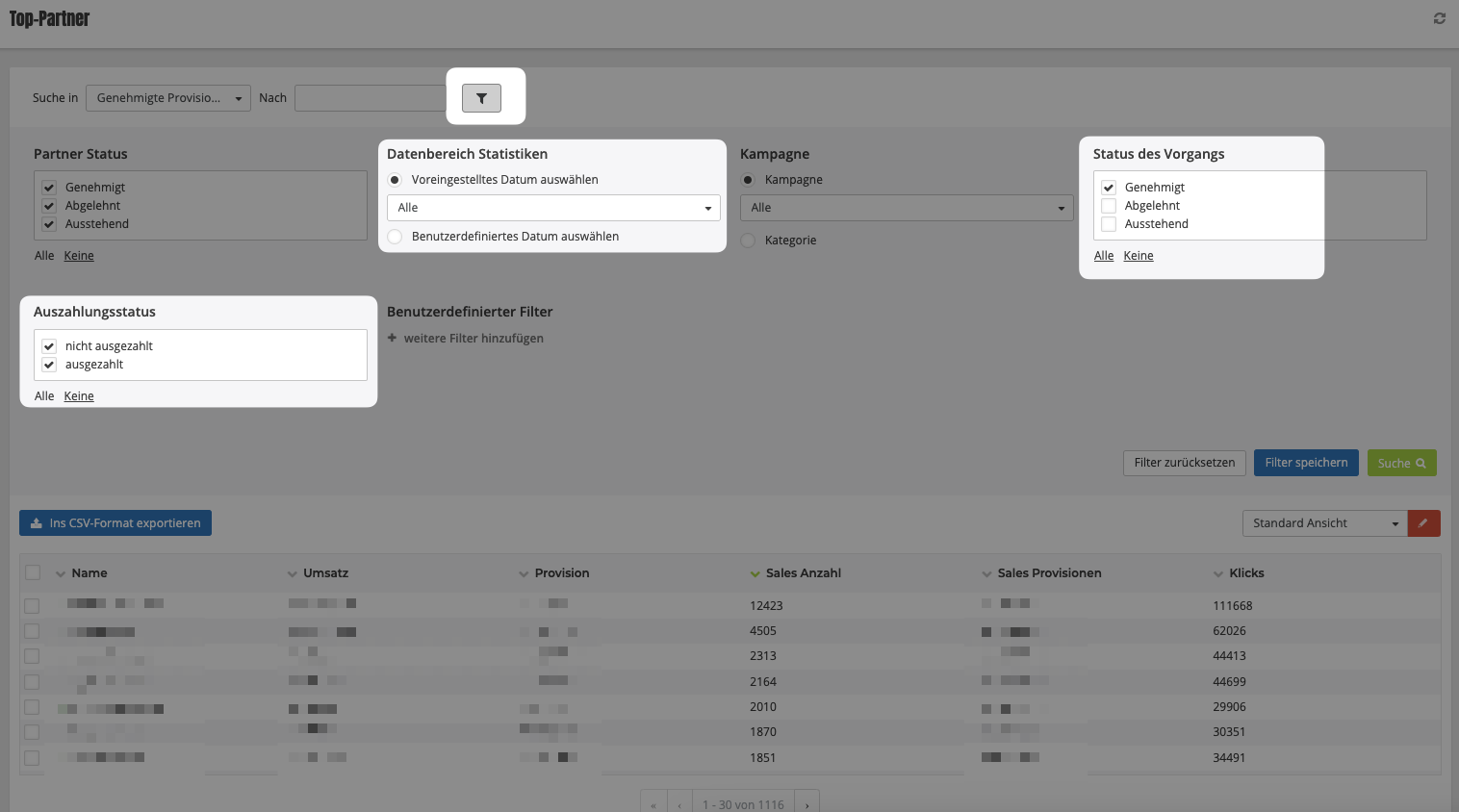Click Nach search input field
The image size is (1459, 812).
coord(371,98)
